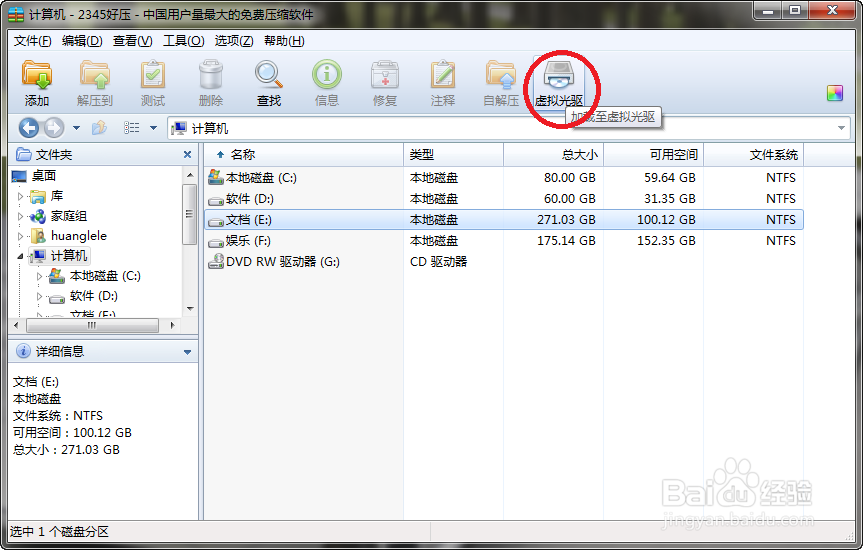The width and height of the screenshot is (863, 550).
Task: Collapse the 详细信息 panel chevron
Action: [x=187, y=352]
